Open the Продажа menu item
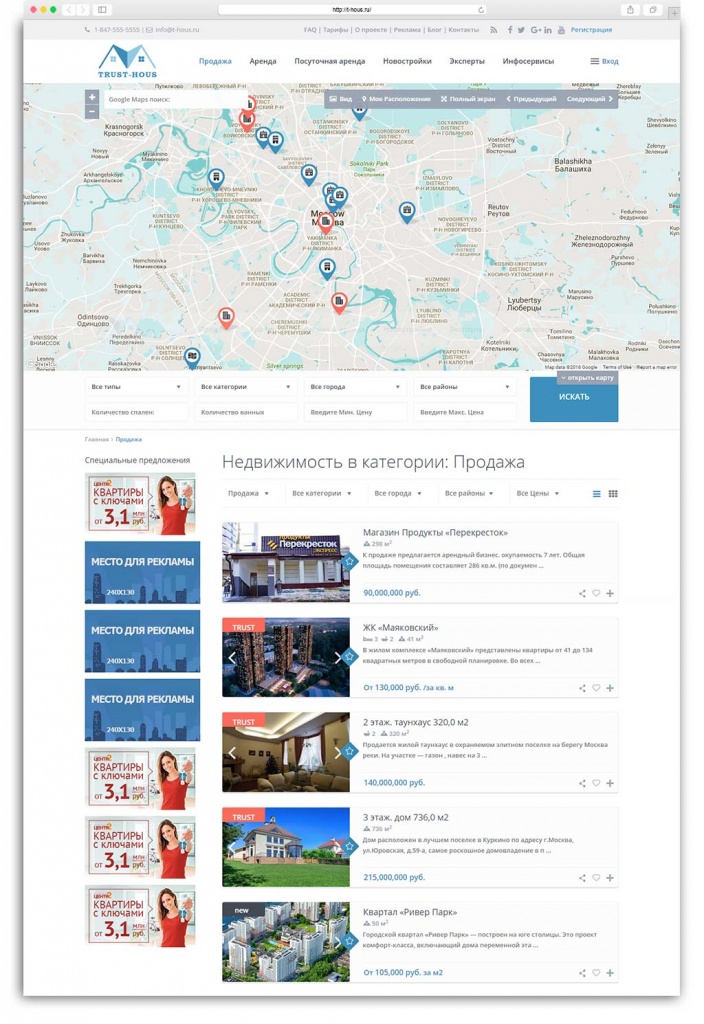The image size is (704, 1024). tap(216, 61)
